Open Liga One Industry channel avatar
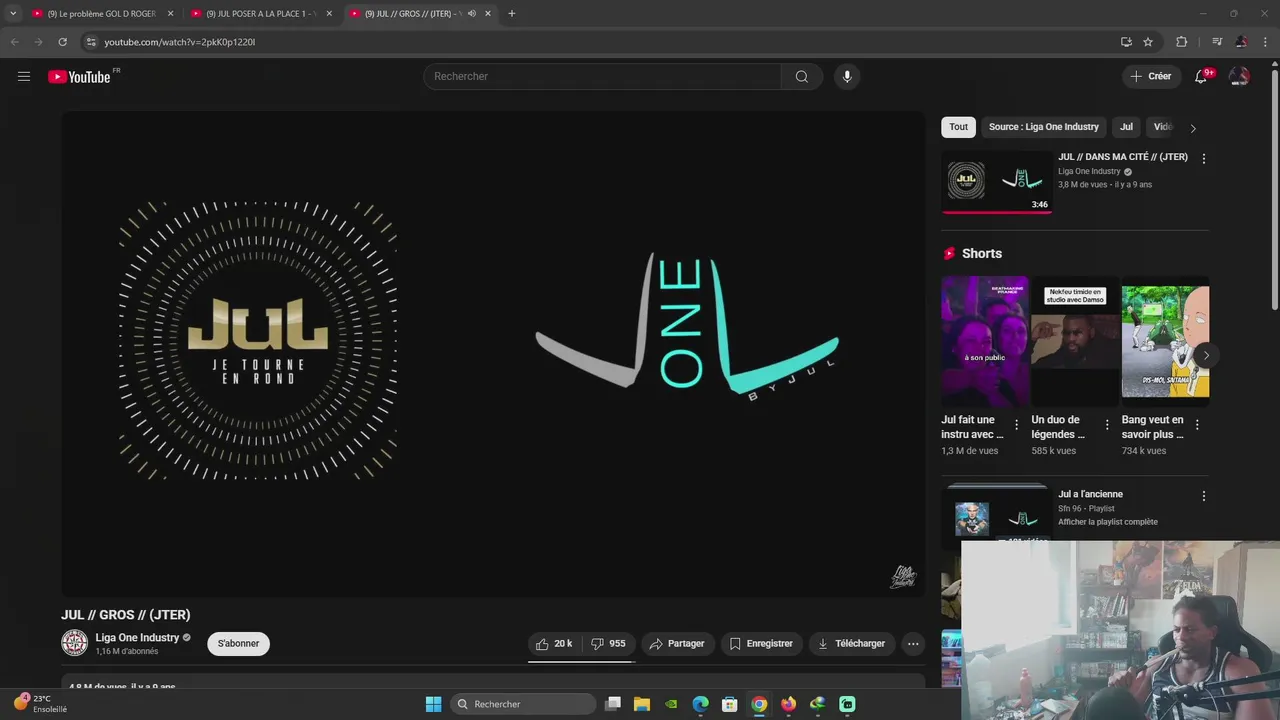Screen dimensions: 1280x720 pos(74,643)
